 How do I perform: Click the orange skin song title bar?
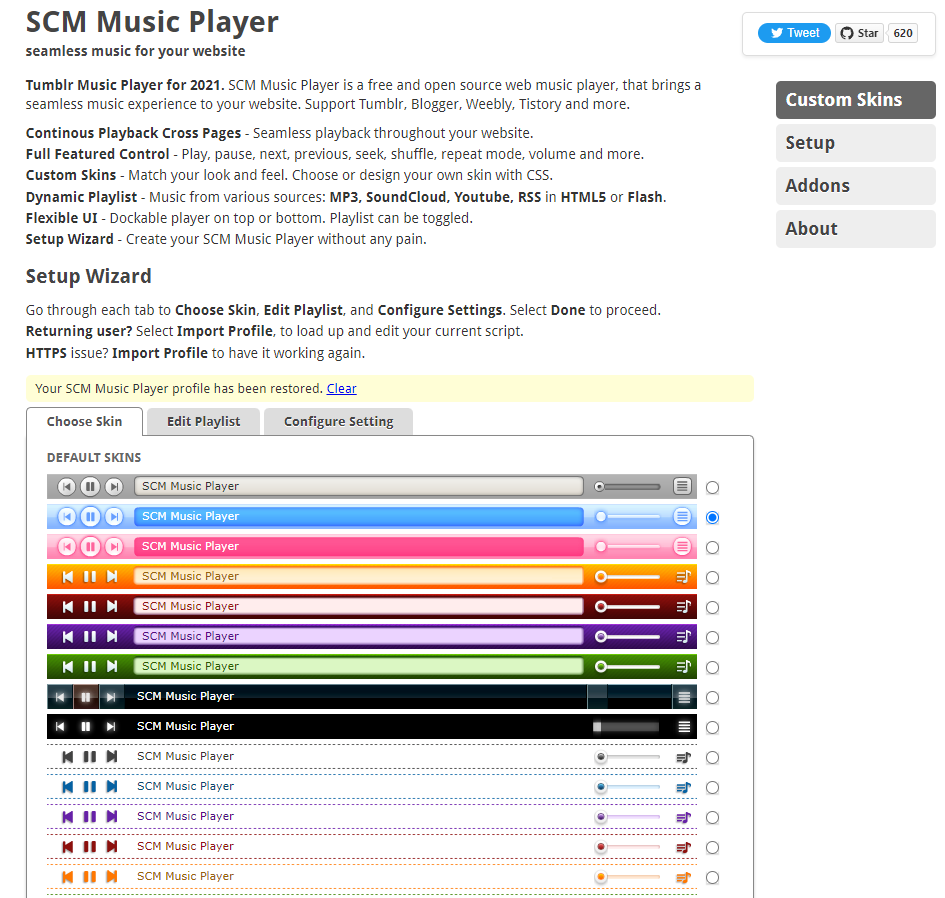[x=359, y=577]
